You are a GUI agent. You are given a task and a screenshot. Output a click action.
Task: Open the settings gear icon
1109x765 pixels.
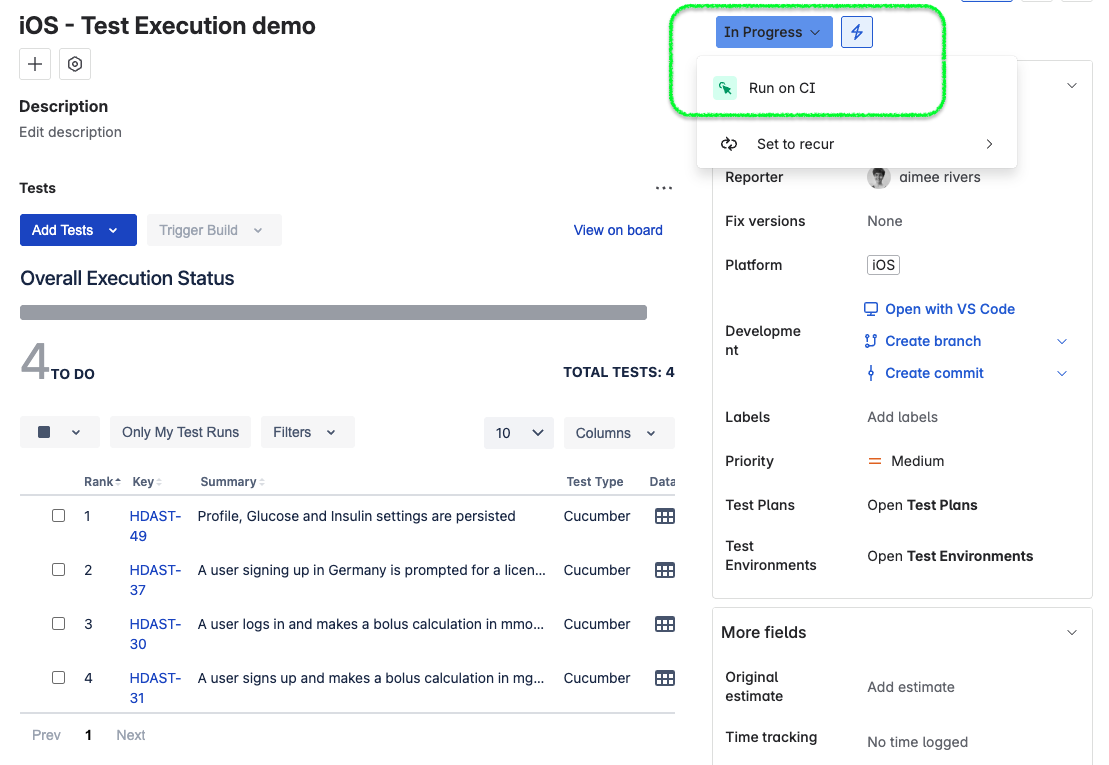[74, 63]
